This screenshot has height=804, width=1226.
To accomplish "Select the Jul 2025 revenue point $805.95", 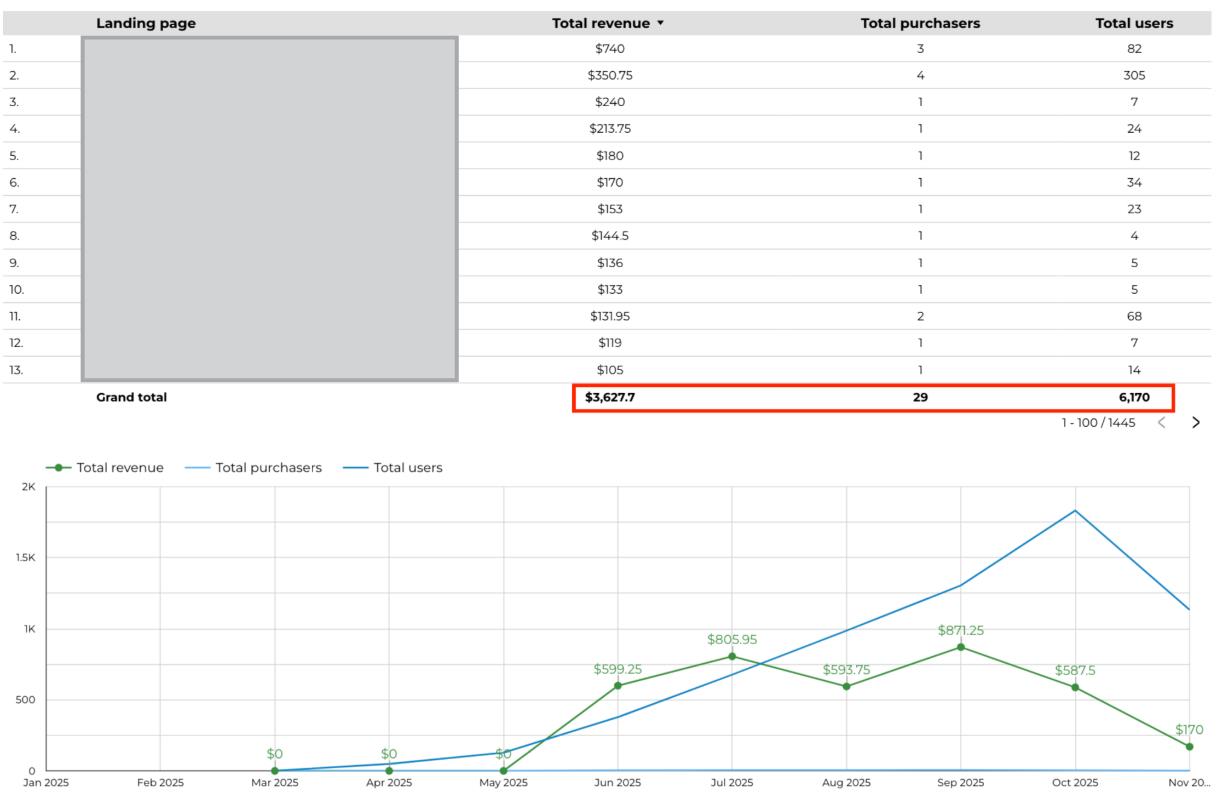I will [x=732, y=656].
